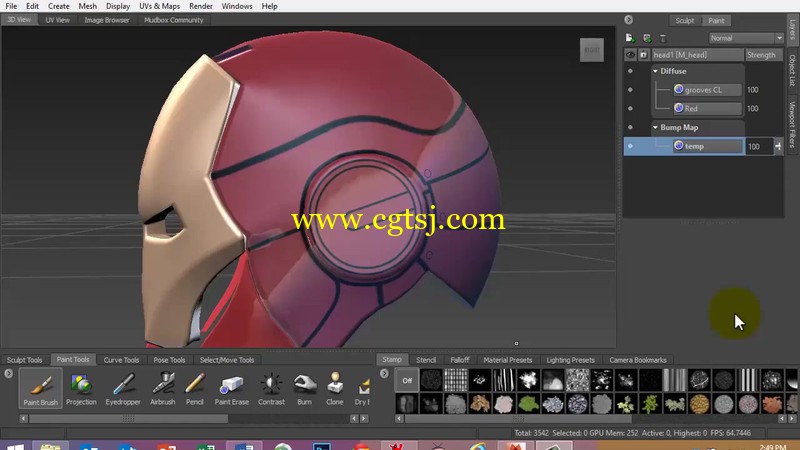The image size is (800, 450).
Task: Switch to Stencil tab
Action: (426, 360)
